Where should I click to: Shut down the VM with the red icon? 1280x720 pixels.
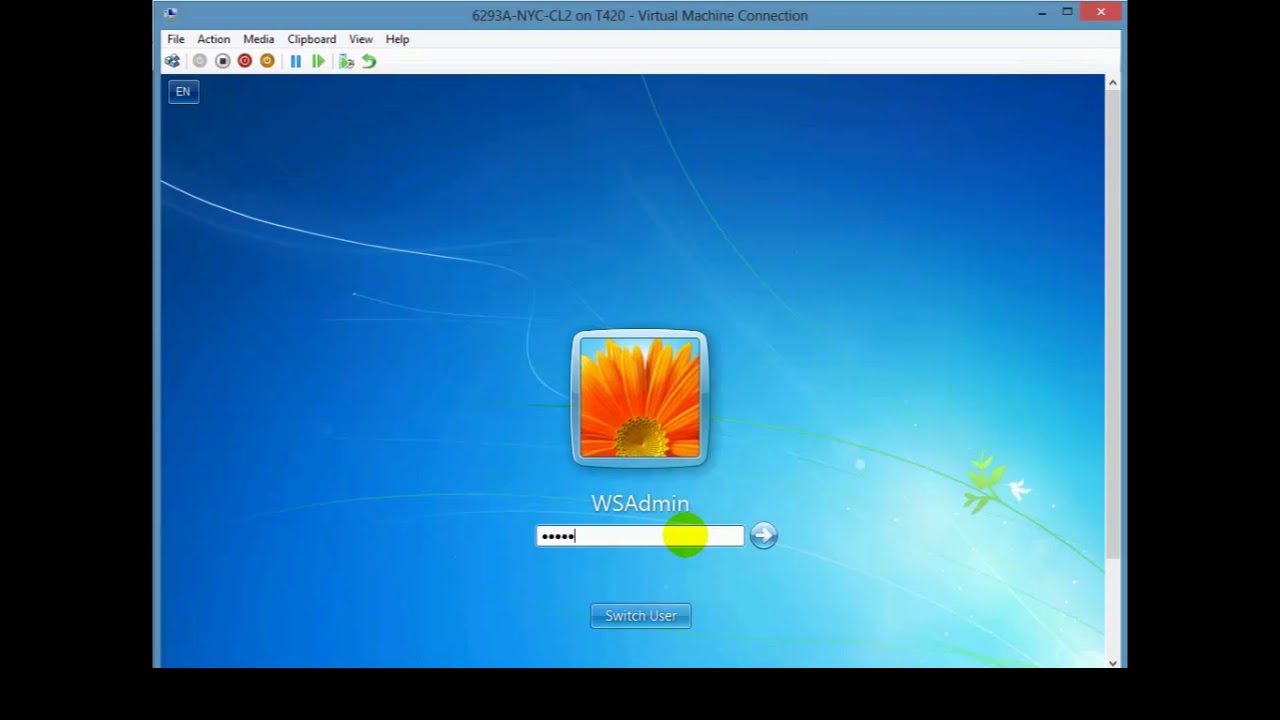click(244, 61)
